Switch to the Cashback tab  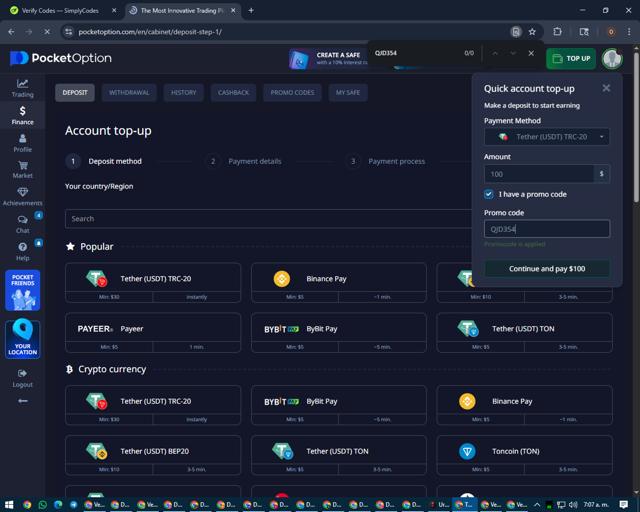(233, 93)
